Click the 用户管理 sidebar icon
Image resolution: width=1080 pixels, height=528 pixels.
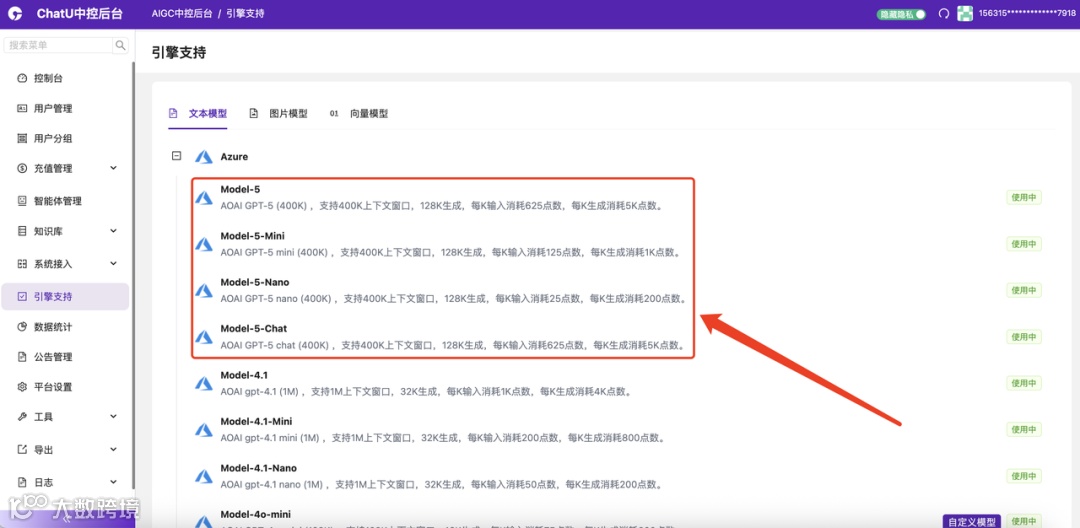(x=22, y=109)
